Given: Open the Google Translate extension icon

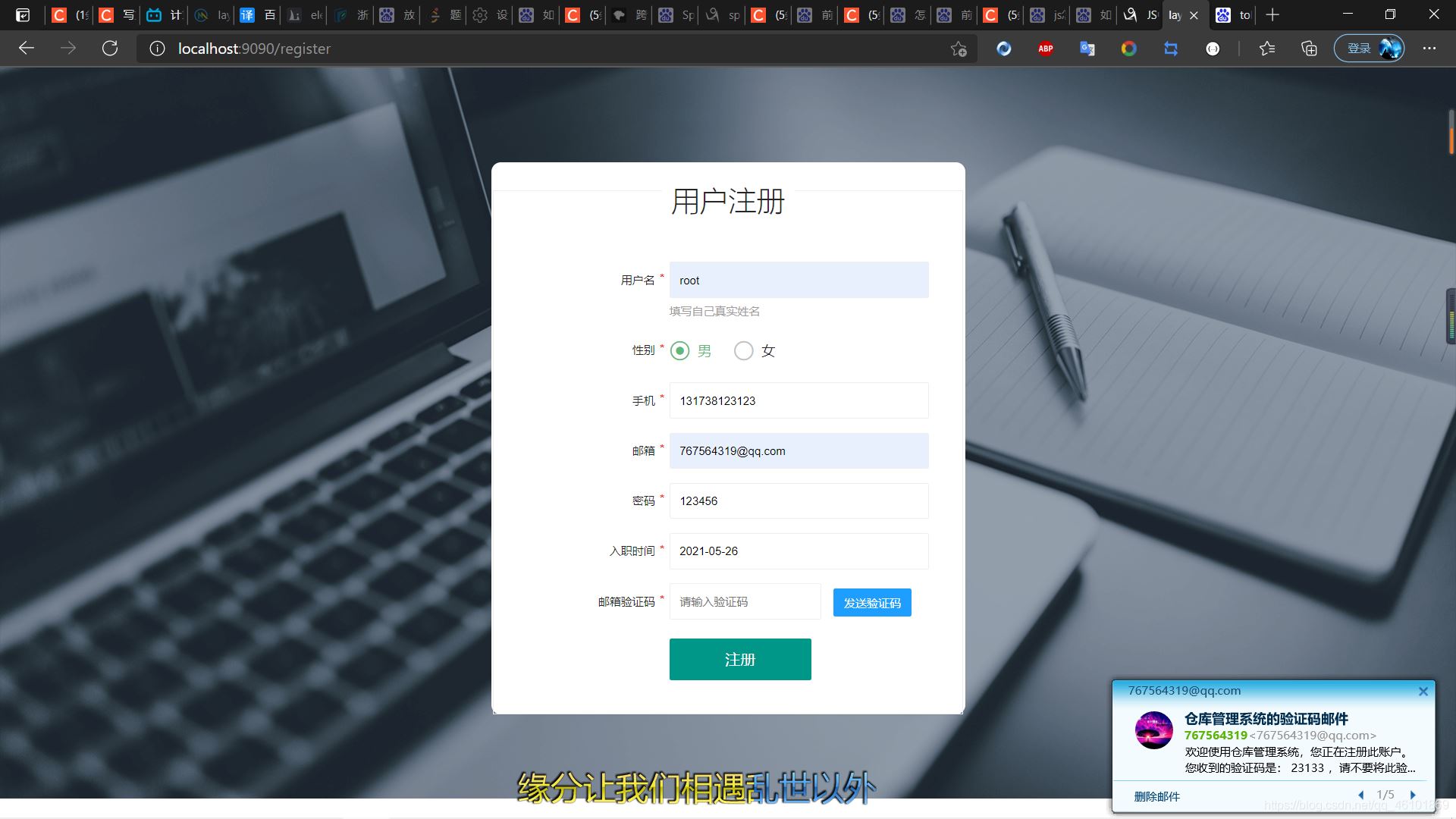Looking at the screenshot, I should point(1087,49).
